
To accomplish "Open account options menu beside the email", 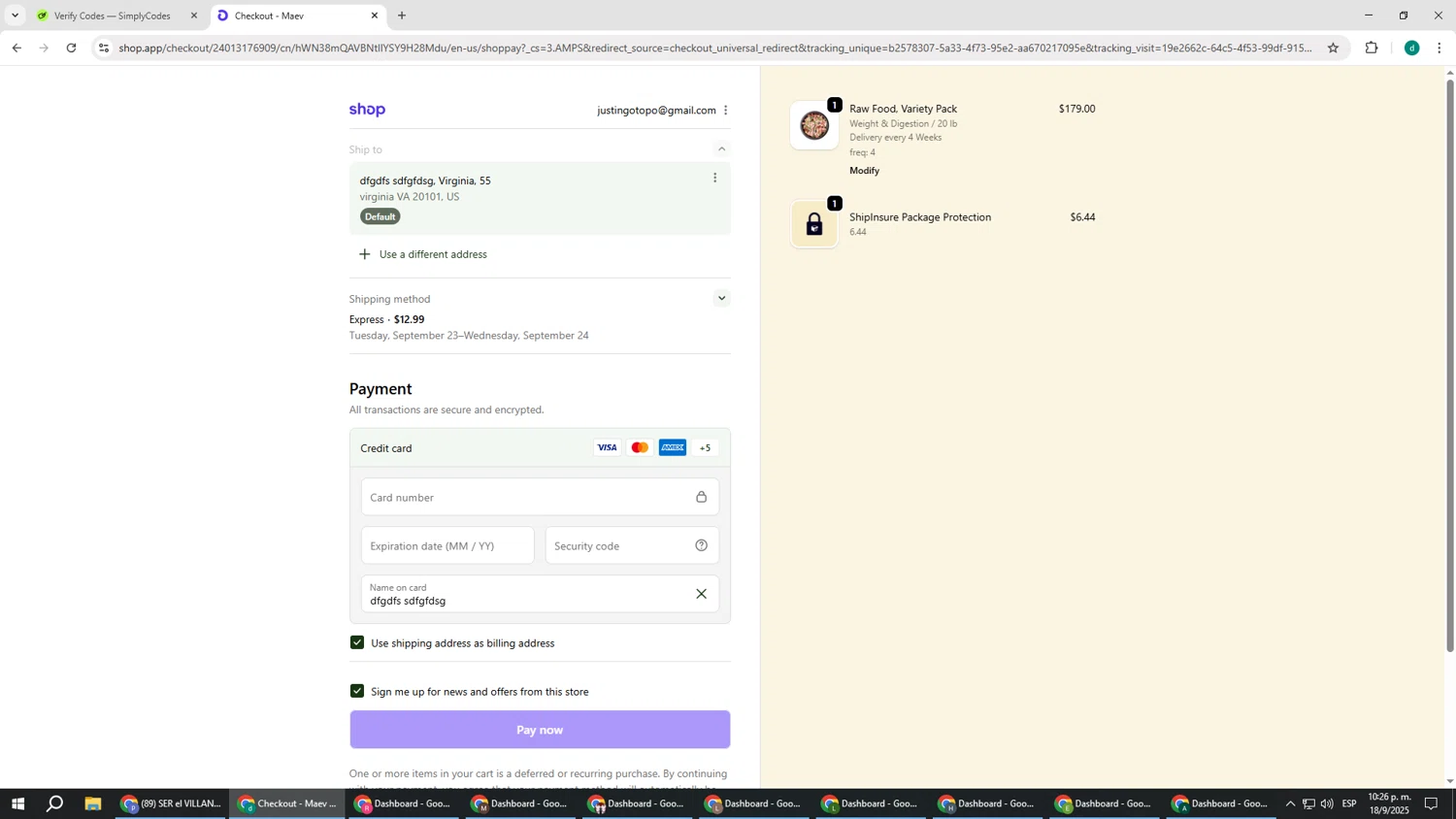I will pyautogui.click(x=726, y=111).
